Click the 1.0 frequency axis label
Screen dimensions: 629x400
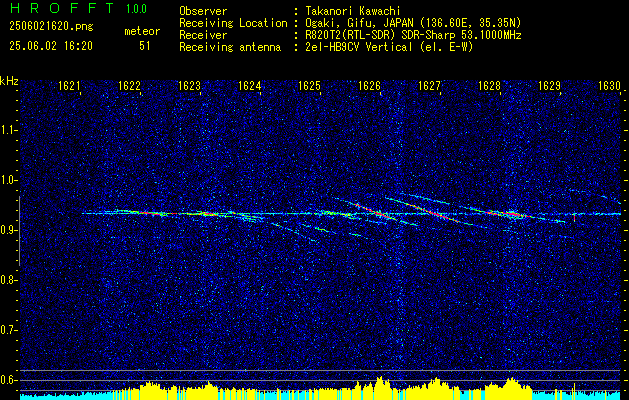[x=8, y=180]
